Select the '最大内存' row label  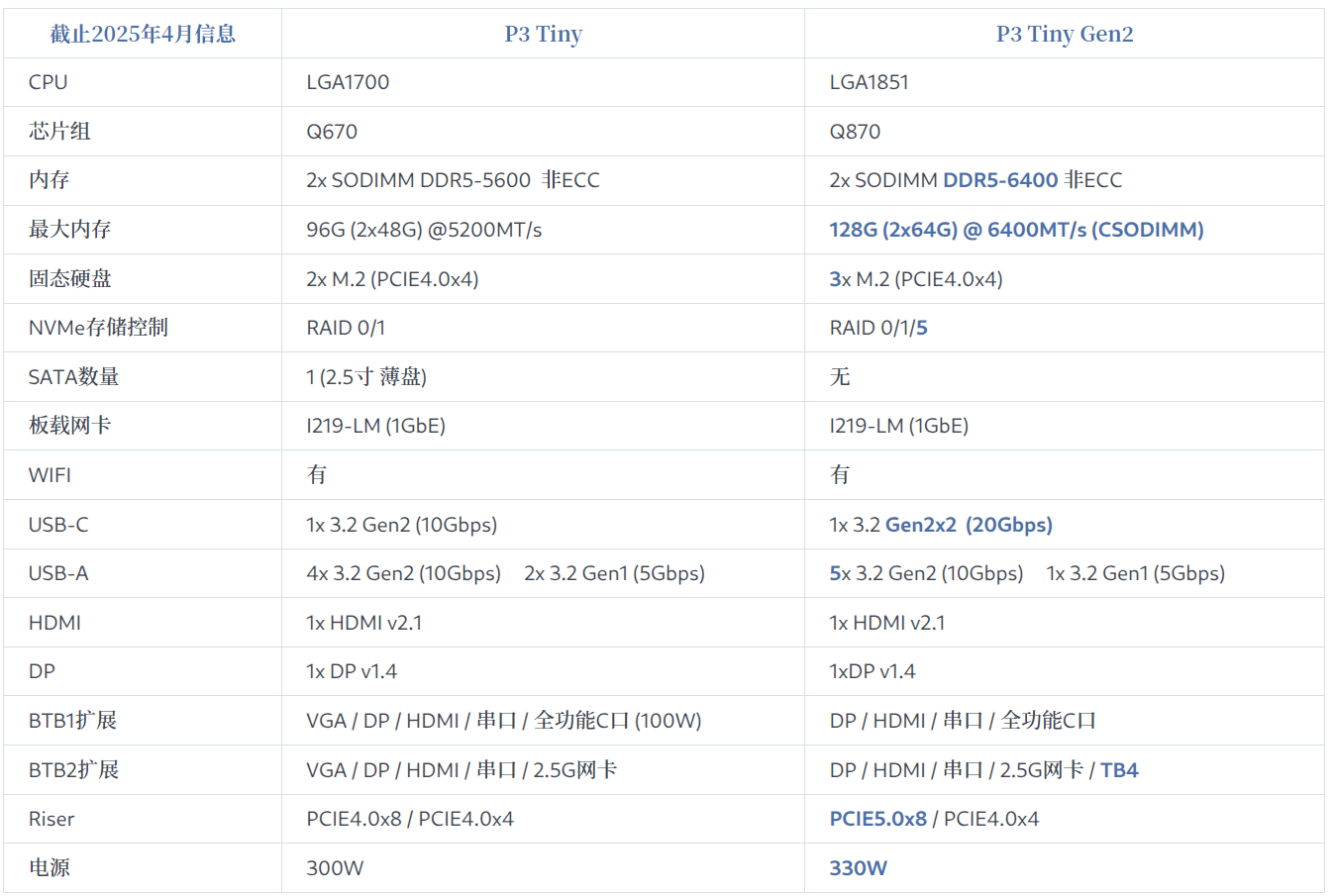pos(69,230)
